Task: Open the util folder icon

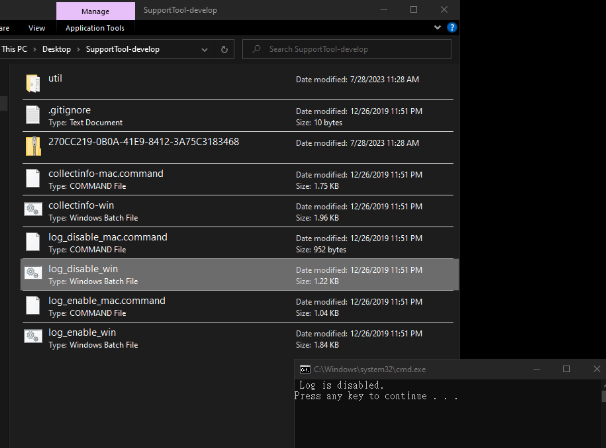Action: (33, 83)
